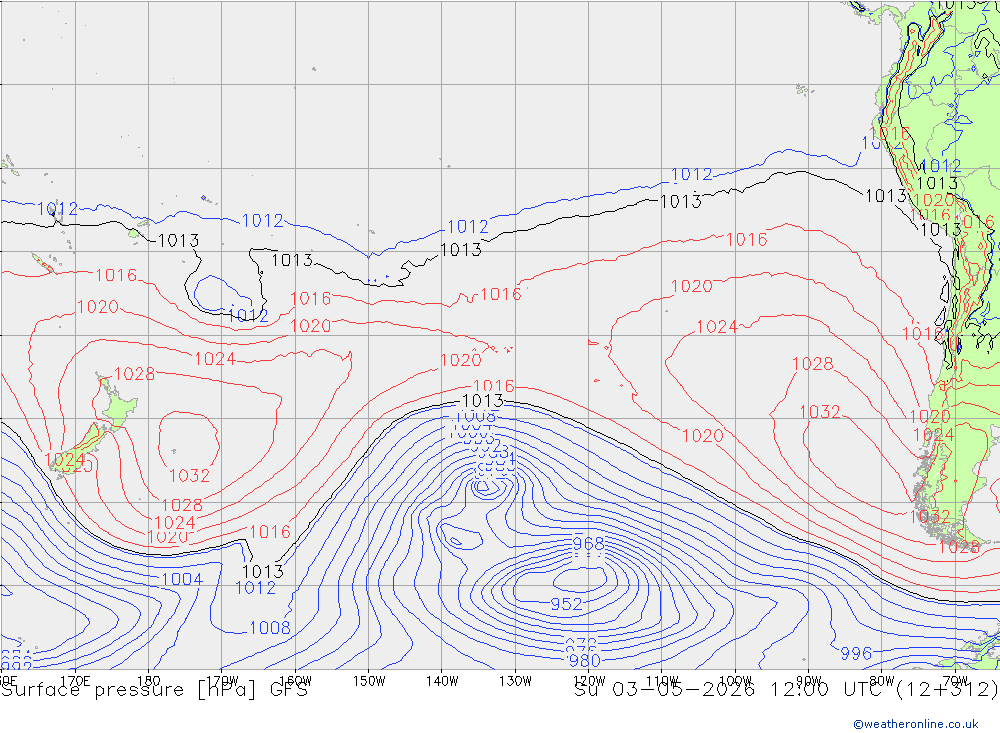
Task: Click the 80W longitude label
Action: 882,681
